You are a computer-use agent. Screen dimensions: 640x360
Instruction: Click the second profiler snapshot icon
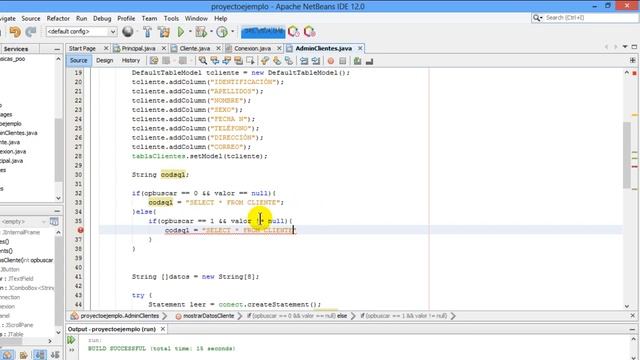pyautogui.click(x=309, y=32)
